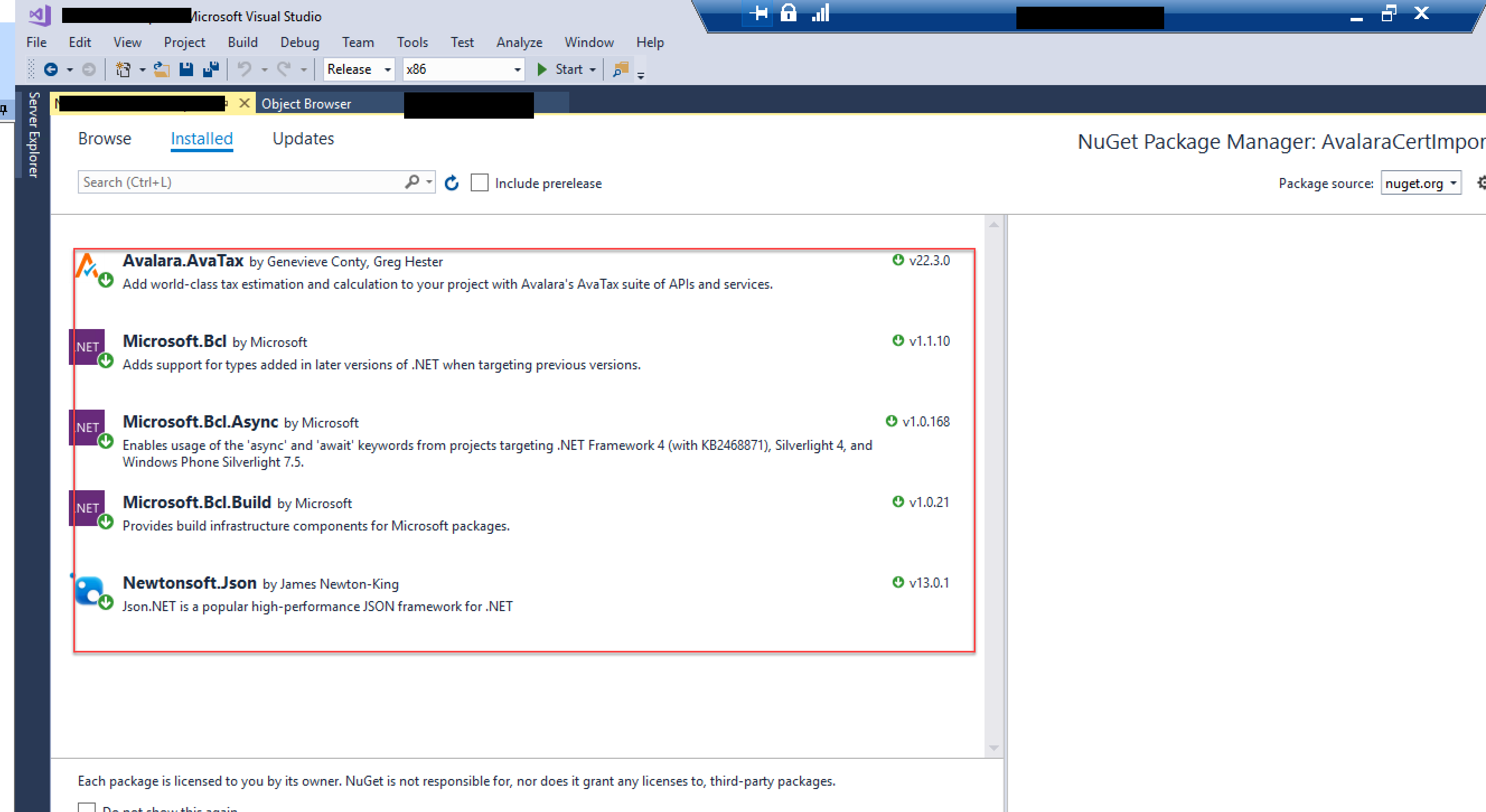
Task: Click the Visual Studio logo icon
Action: 40,16
